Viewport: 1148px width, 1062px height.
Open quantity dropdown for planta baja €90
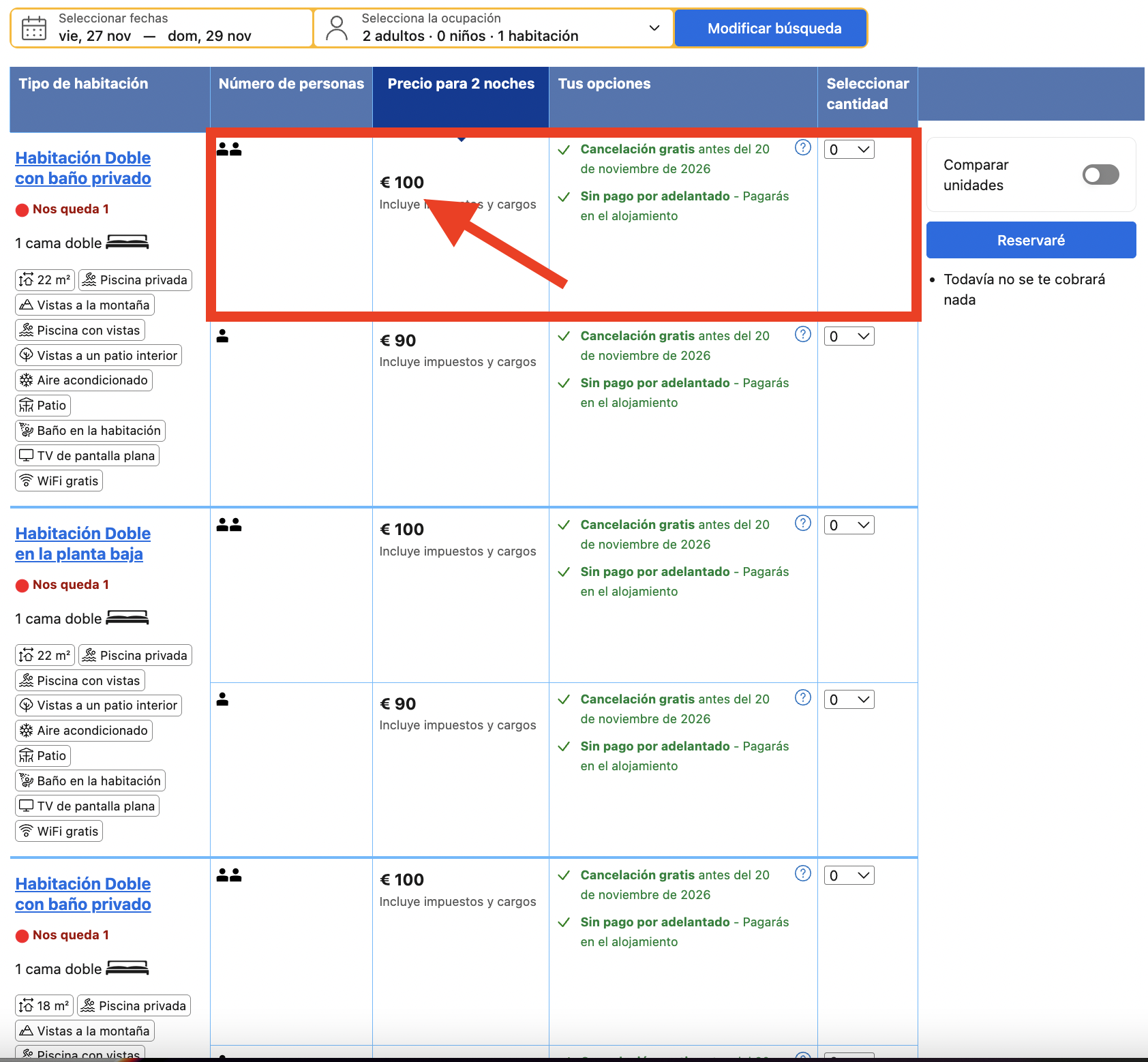click(x=849, y=699)
